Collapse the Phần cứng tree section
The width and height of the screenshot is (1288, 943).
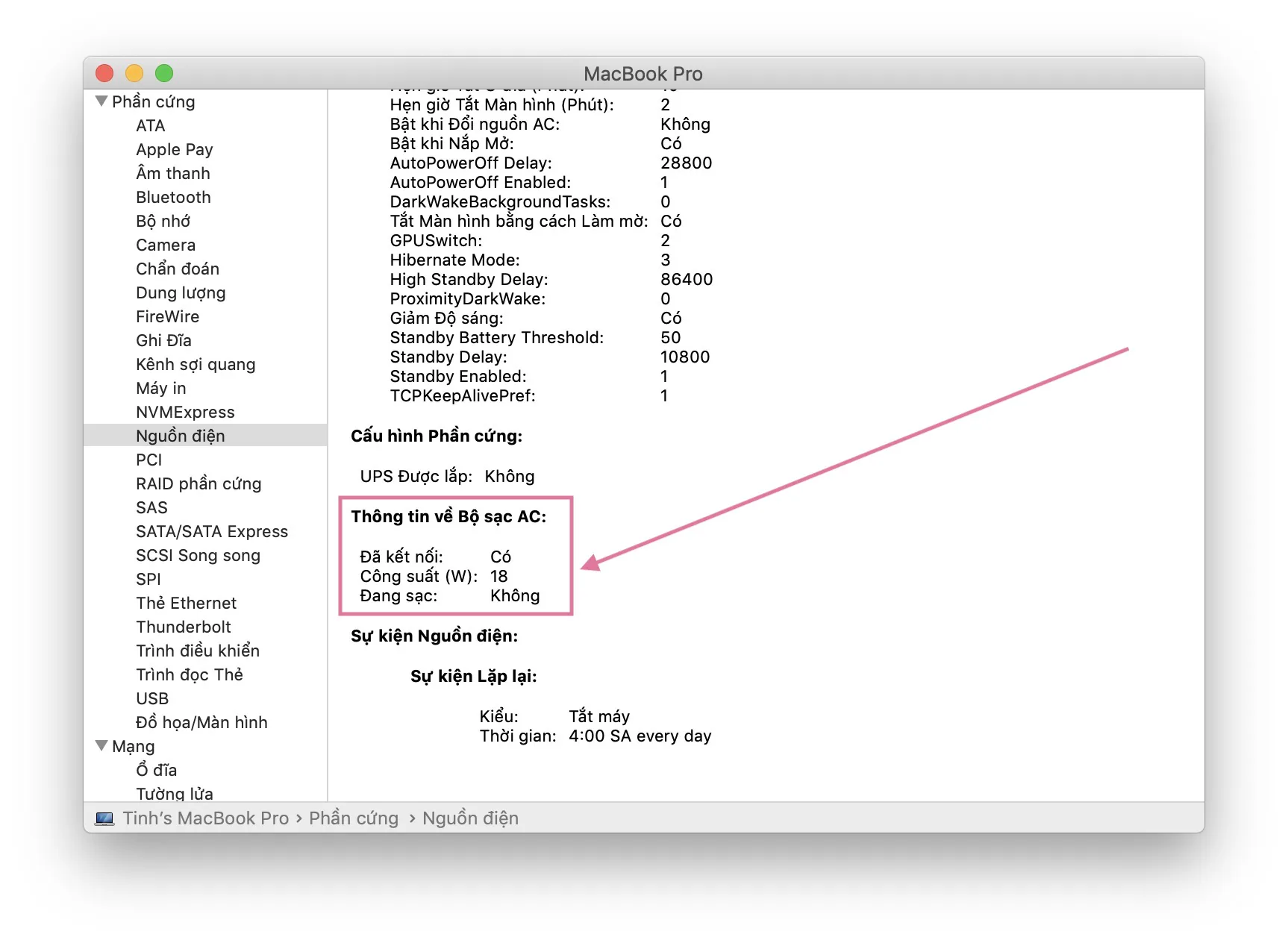[x=101, y=101]
